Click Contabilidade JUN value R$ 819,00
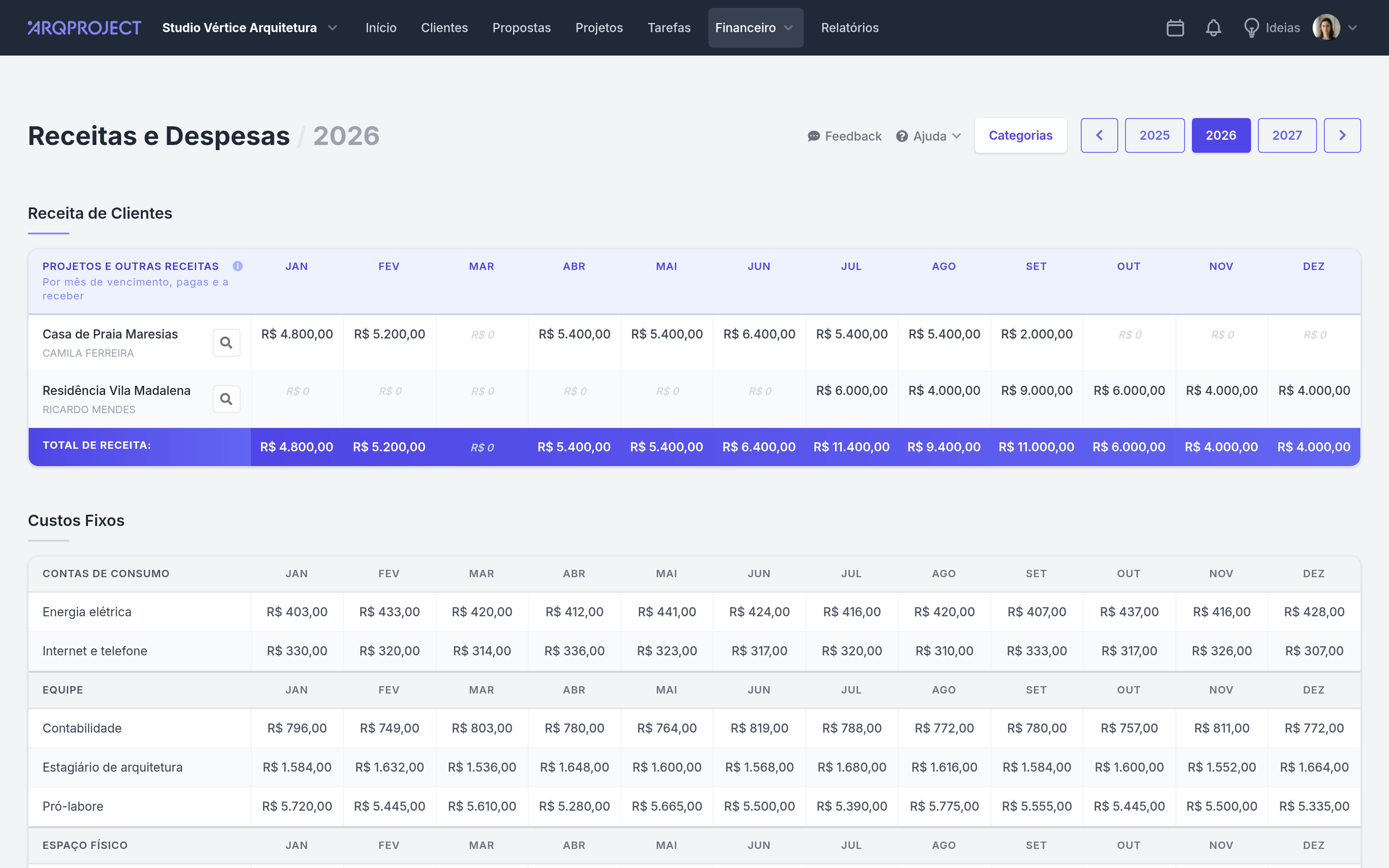1389x868 pixels. [759, 728]
